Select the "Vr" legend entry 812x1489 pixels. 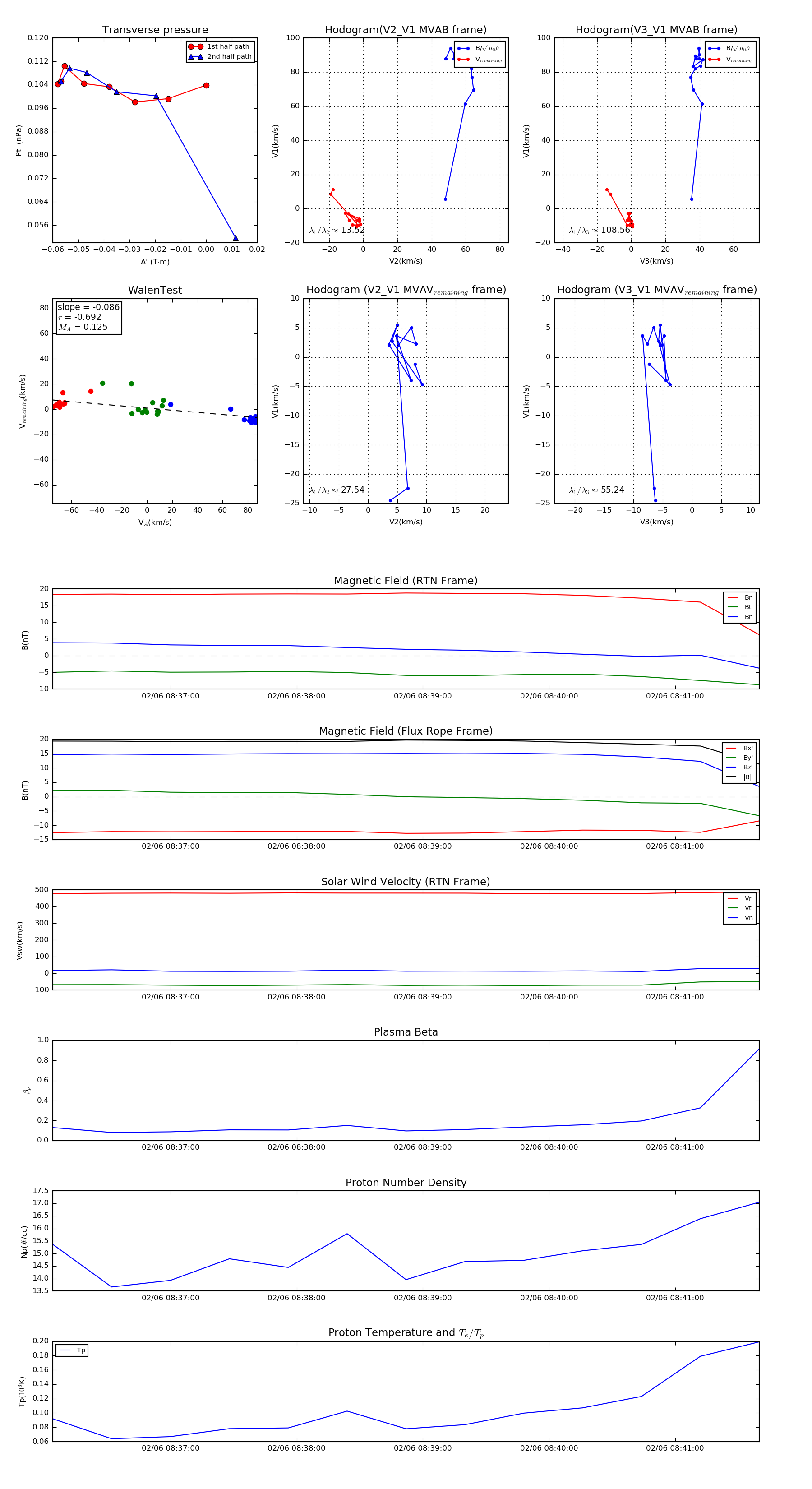pos(740,898)
